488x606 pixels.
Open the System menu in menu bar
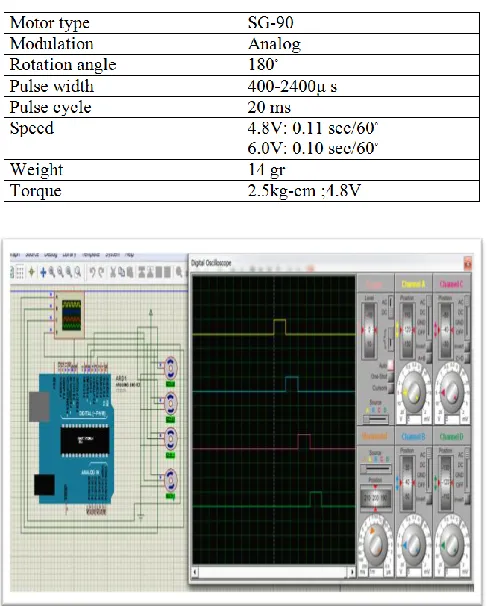point(112,255)
